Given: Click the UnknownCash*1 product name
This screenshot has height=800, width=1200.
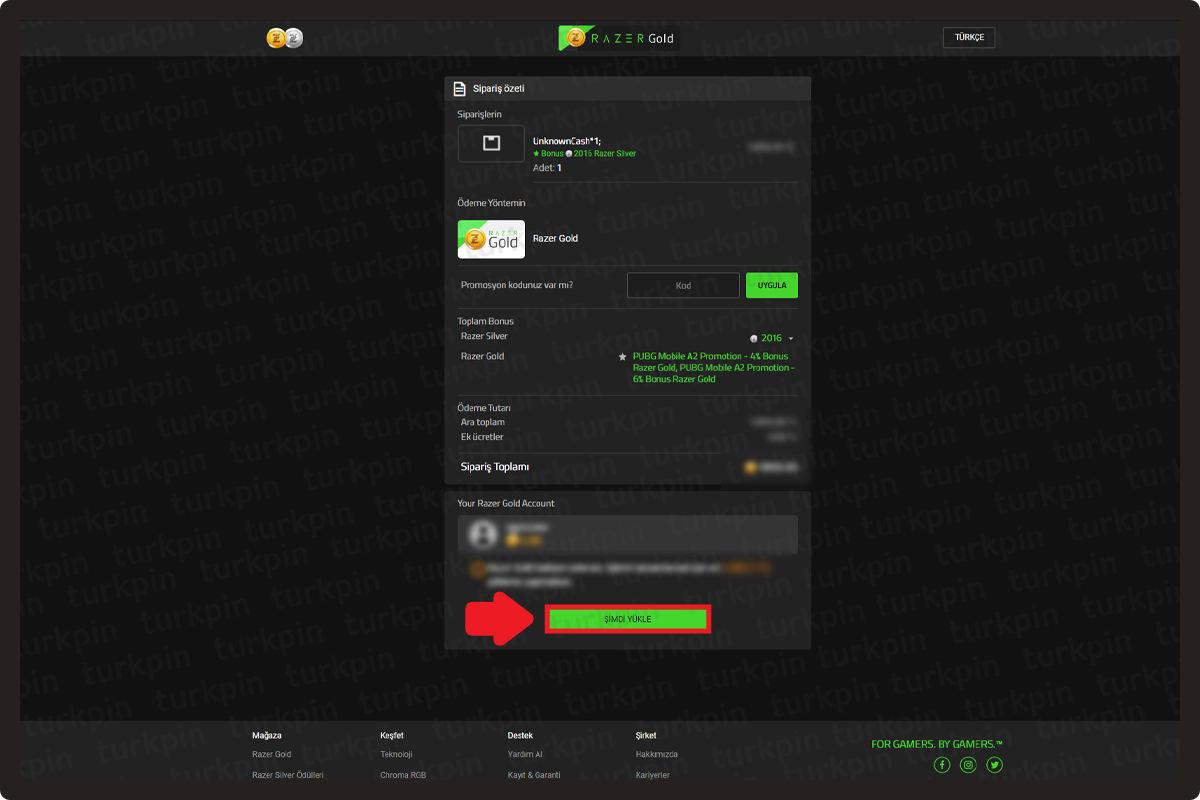Looking at the screenshot, I should click(x=567, y=141).
